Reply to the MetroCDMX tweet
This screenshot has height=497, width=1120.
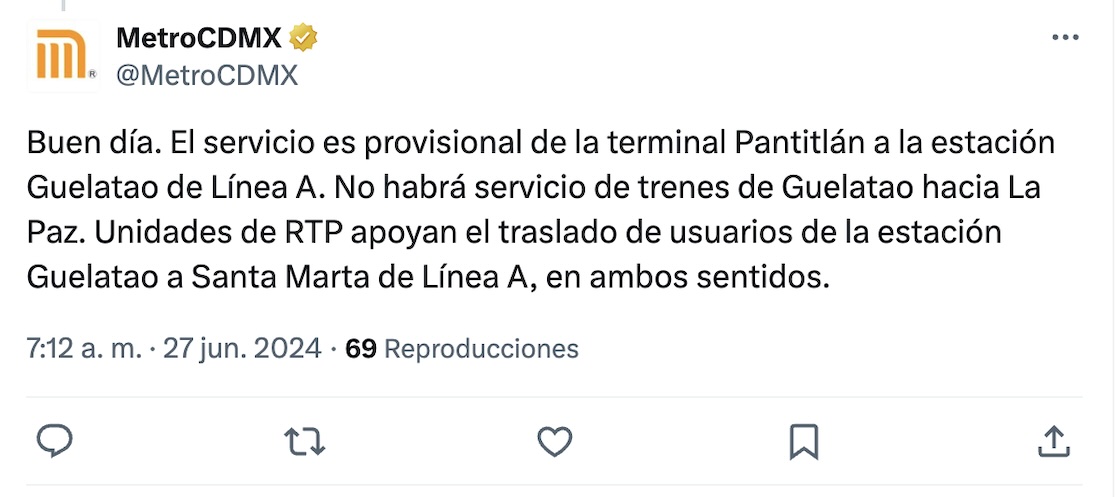point(54,440)
